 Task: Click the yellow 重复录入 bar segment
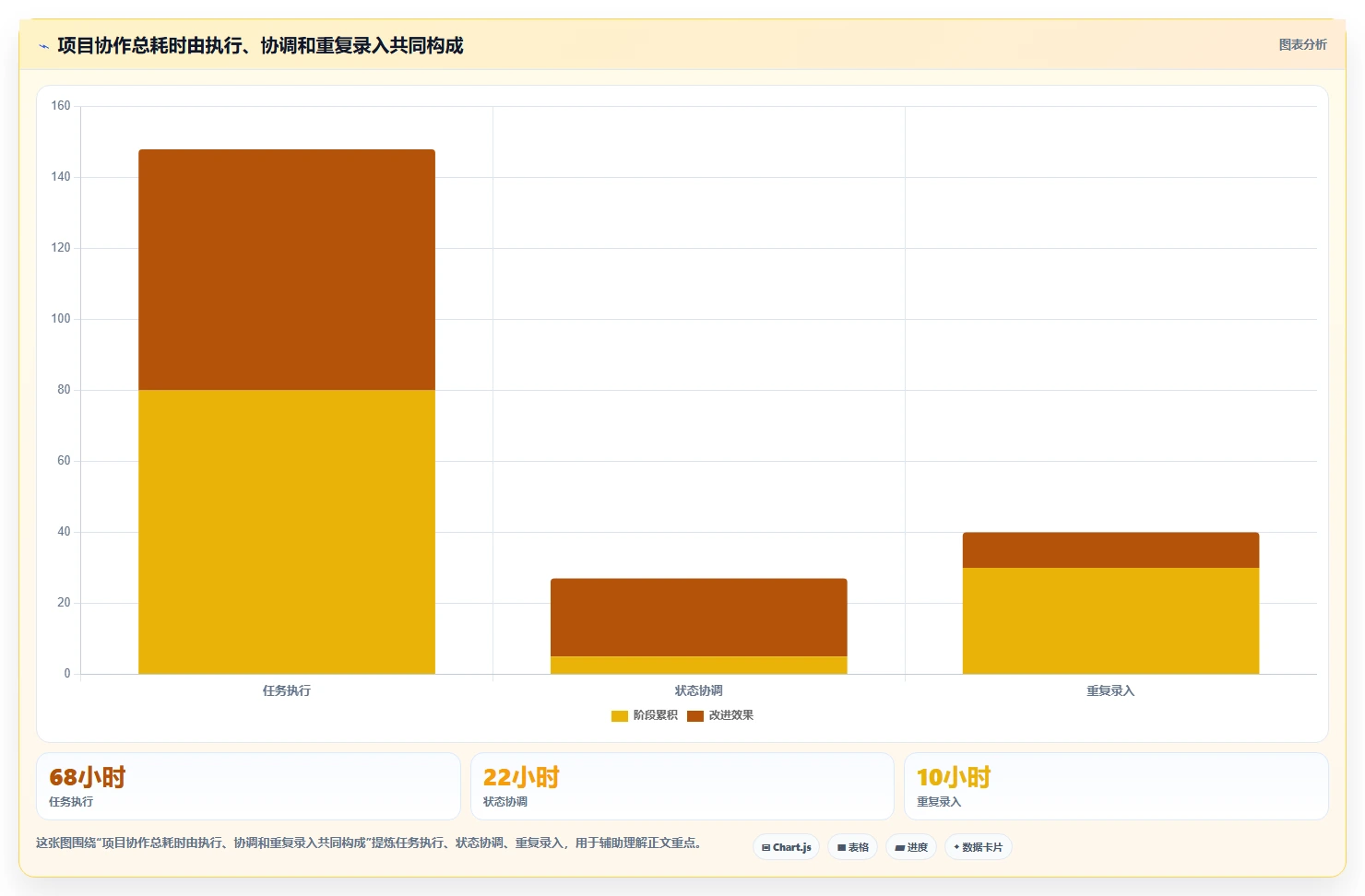(x=1110, y=620)
